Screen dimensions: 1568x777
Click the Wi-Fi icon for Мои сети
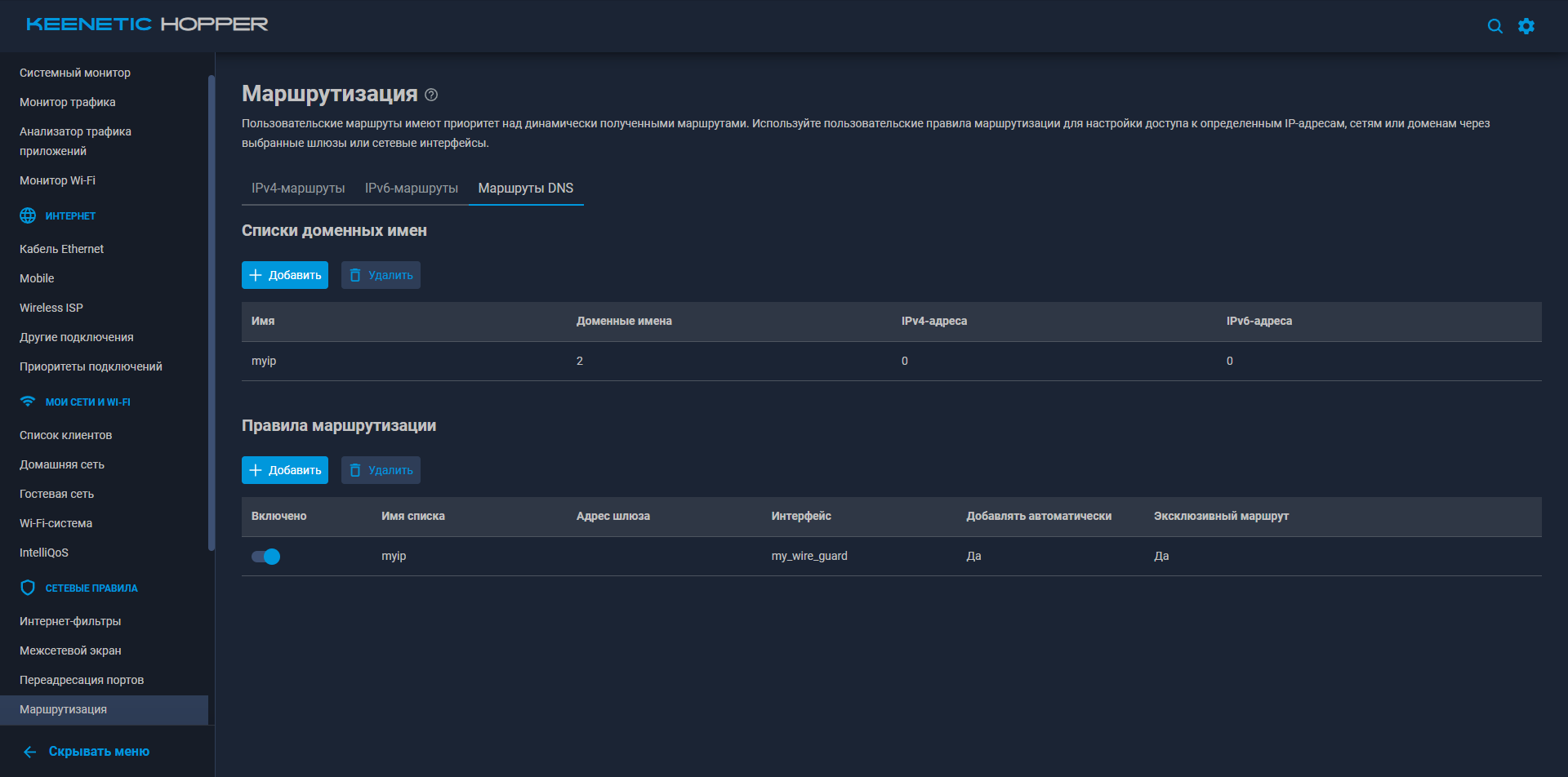click(x=28, y=402)
